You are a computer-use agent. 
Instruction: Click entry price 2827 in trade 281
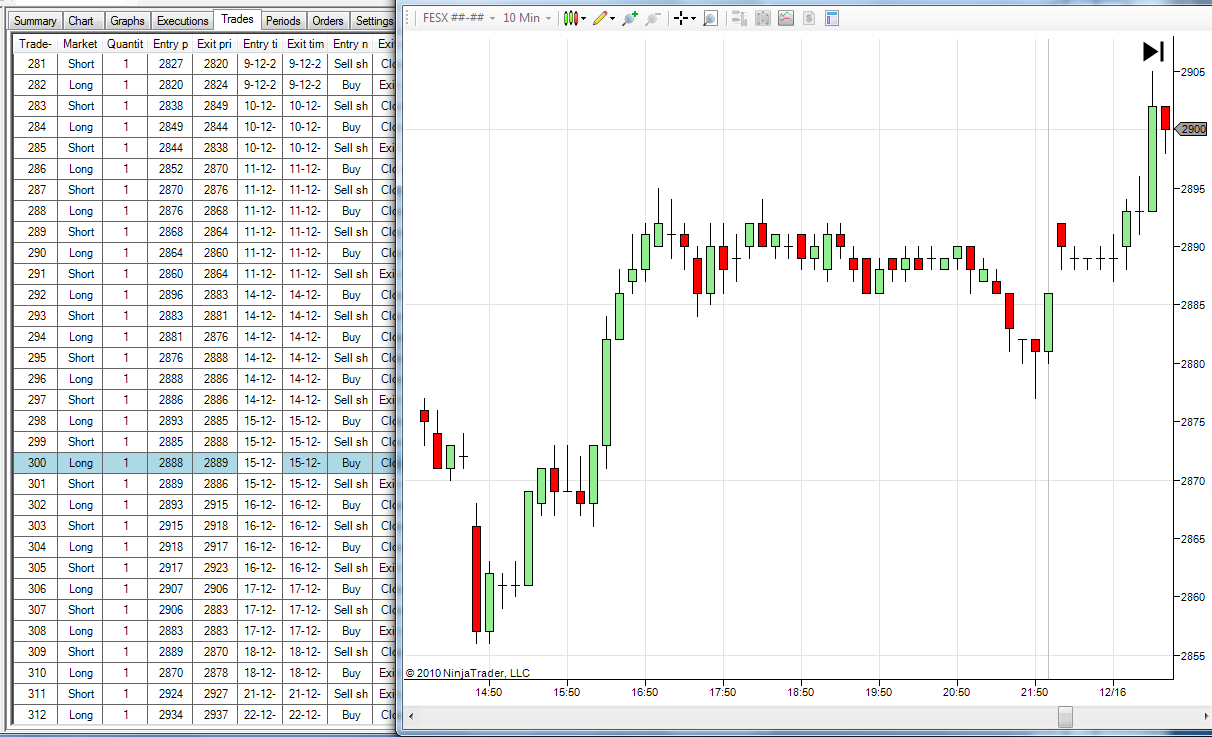171,64
